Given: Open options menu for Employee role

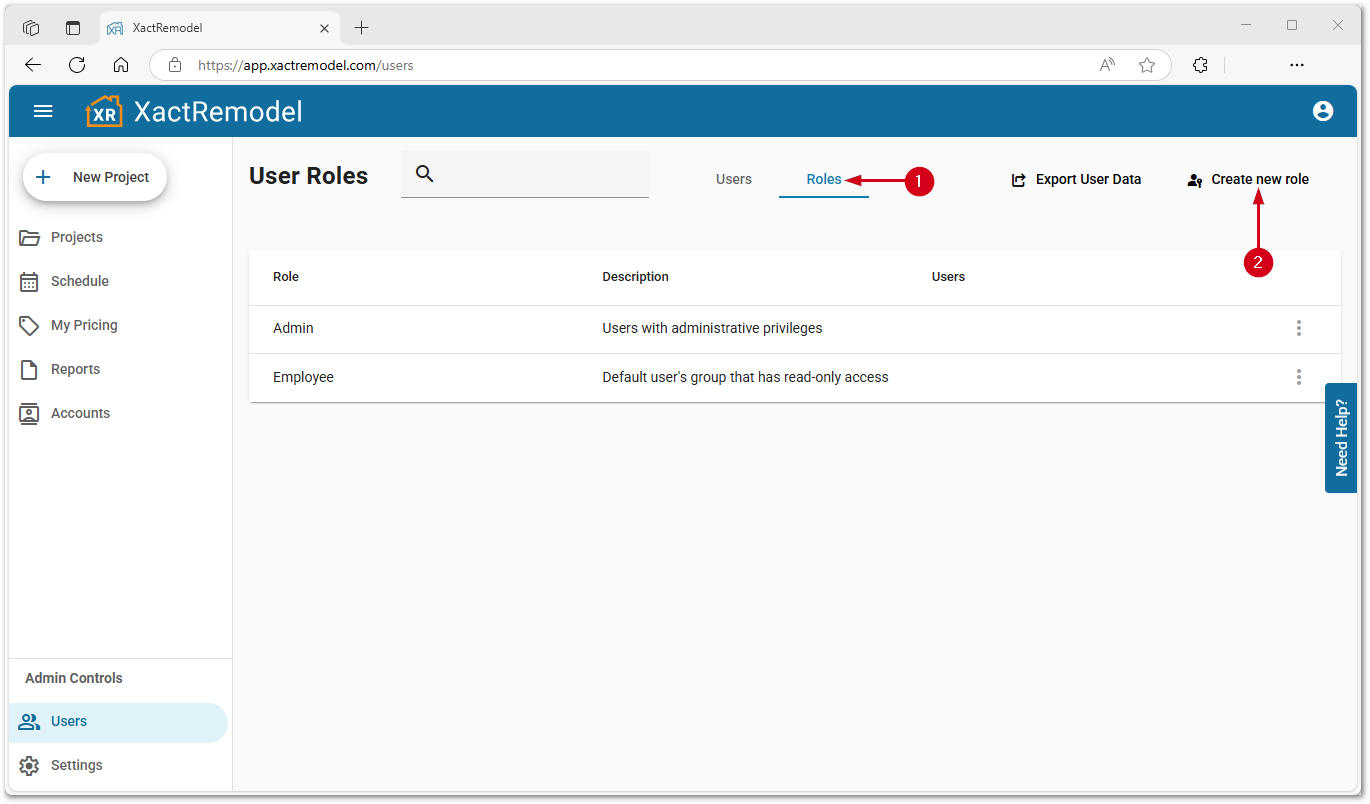Looking at the screenshot, I should pyautogui.click(x=1298, y=377).
